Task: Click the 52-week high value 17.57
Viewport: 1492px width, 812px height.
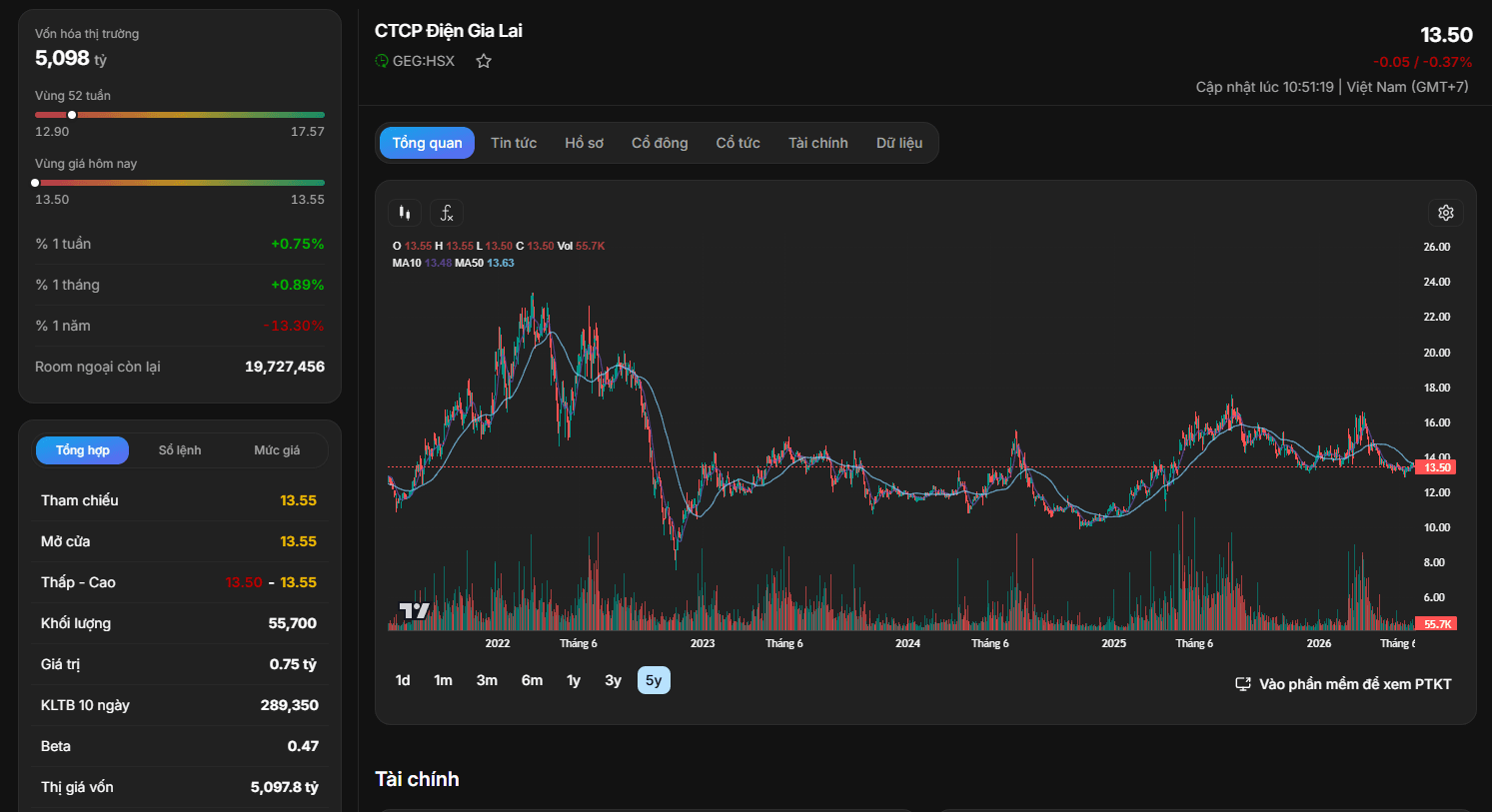Action: [308, 132]
